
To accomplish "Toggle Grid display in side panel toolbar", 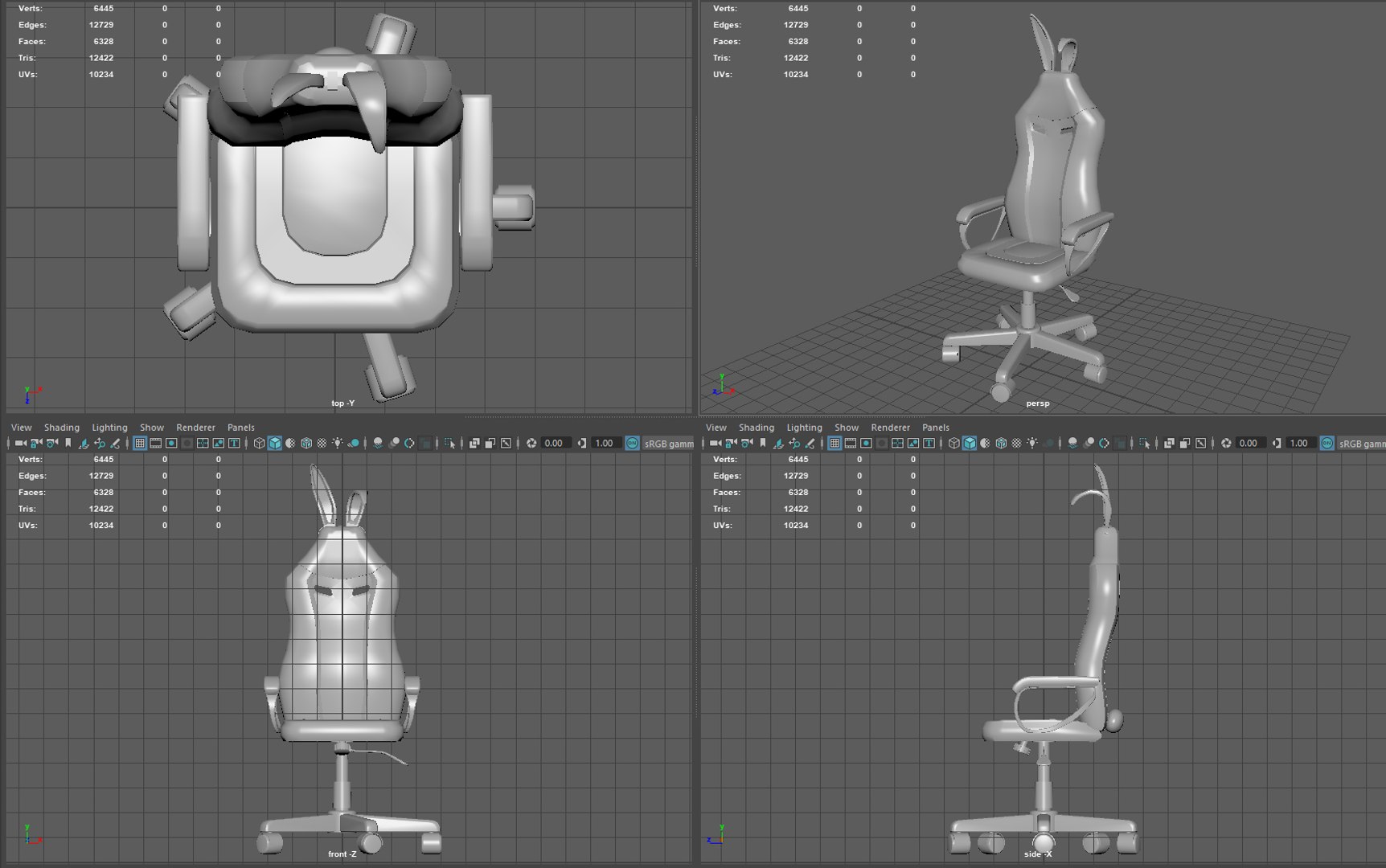I will [x=834, y=443].
